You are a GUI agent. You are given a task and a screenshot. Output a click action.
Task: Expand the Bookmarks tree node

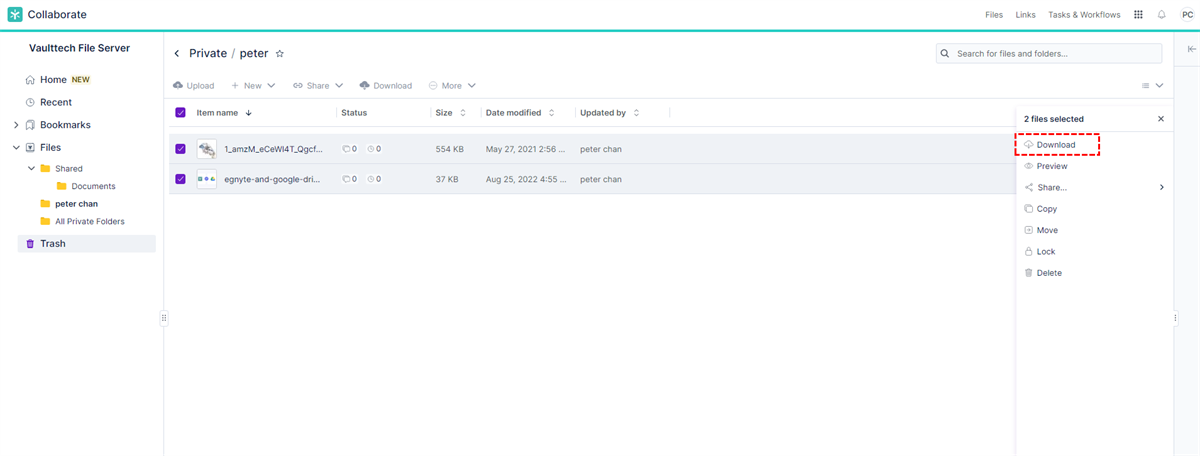point(16,125)
